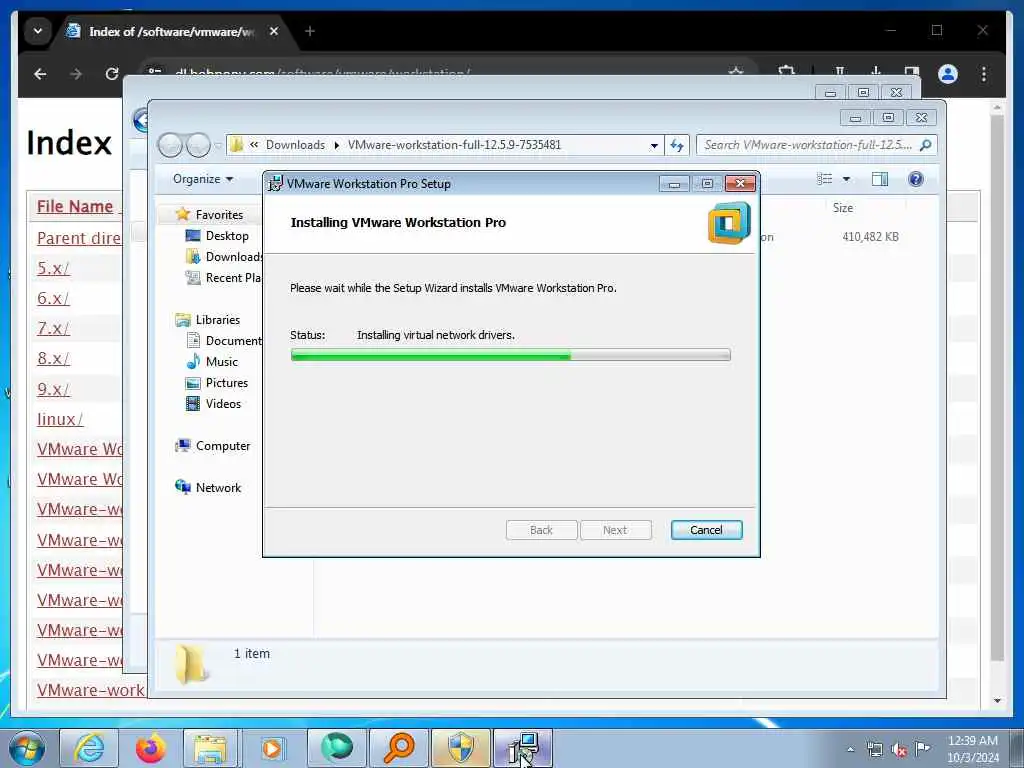Launch Firefox from the taskbar
The width and height of the screenshot is (1024, 768).
[150, 748]
